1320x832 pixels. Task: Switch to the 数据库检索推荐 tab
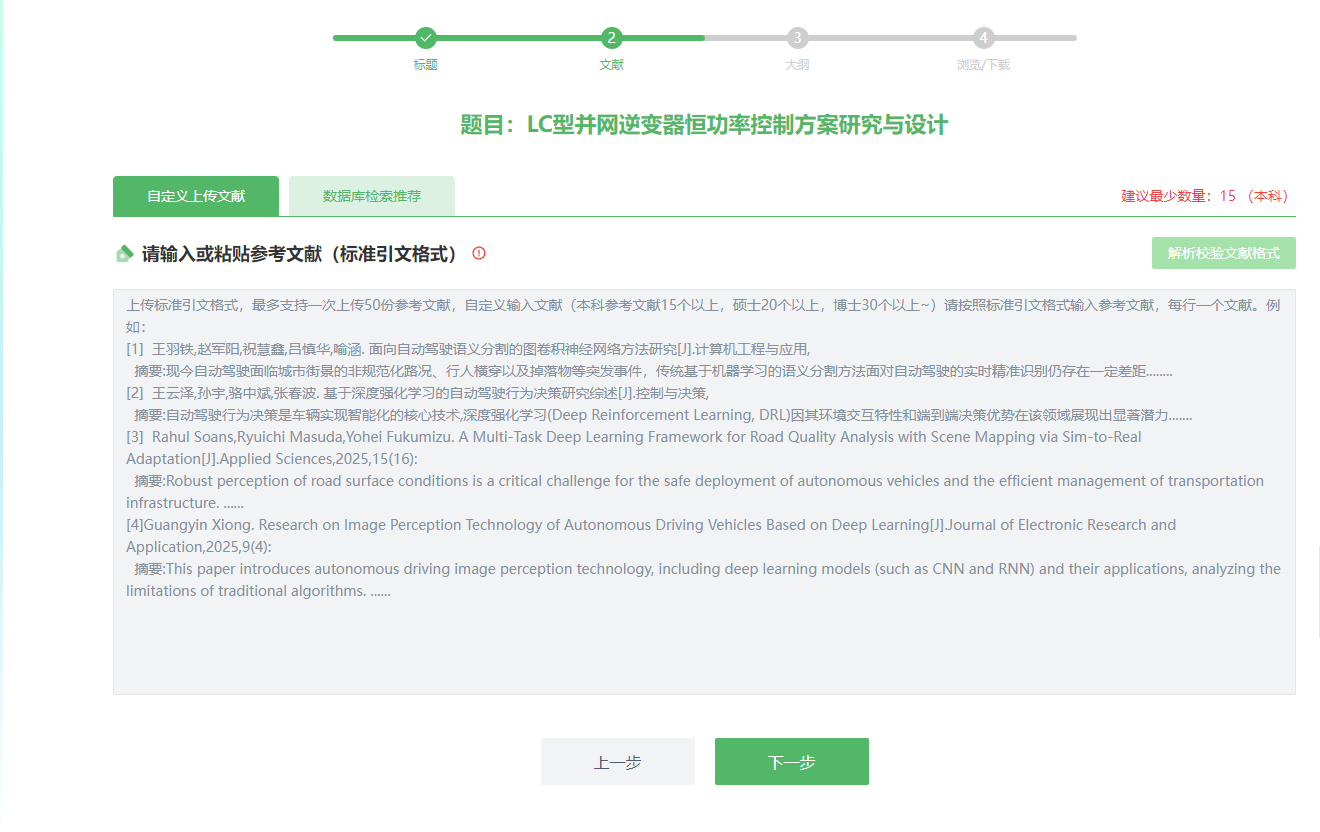pyautogui.click(x=372, y=196)
